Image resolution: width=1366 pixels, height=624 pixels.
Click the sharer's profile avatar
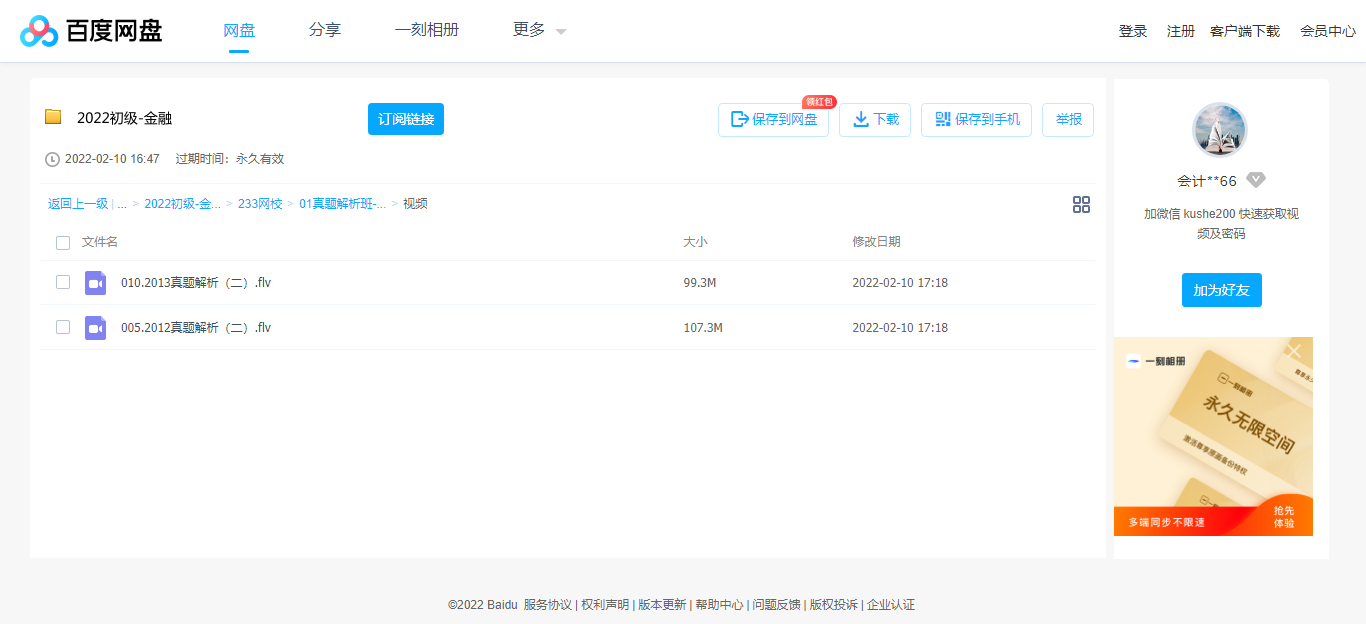click(x=1220, y=130)
